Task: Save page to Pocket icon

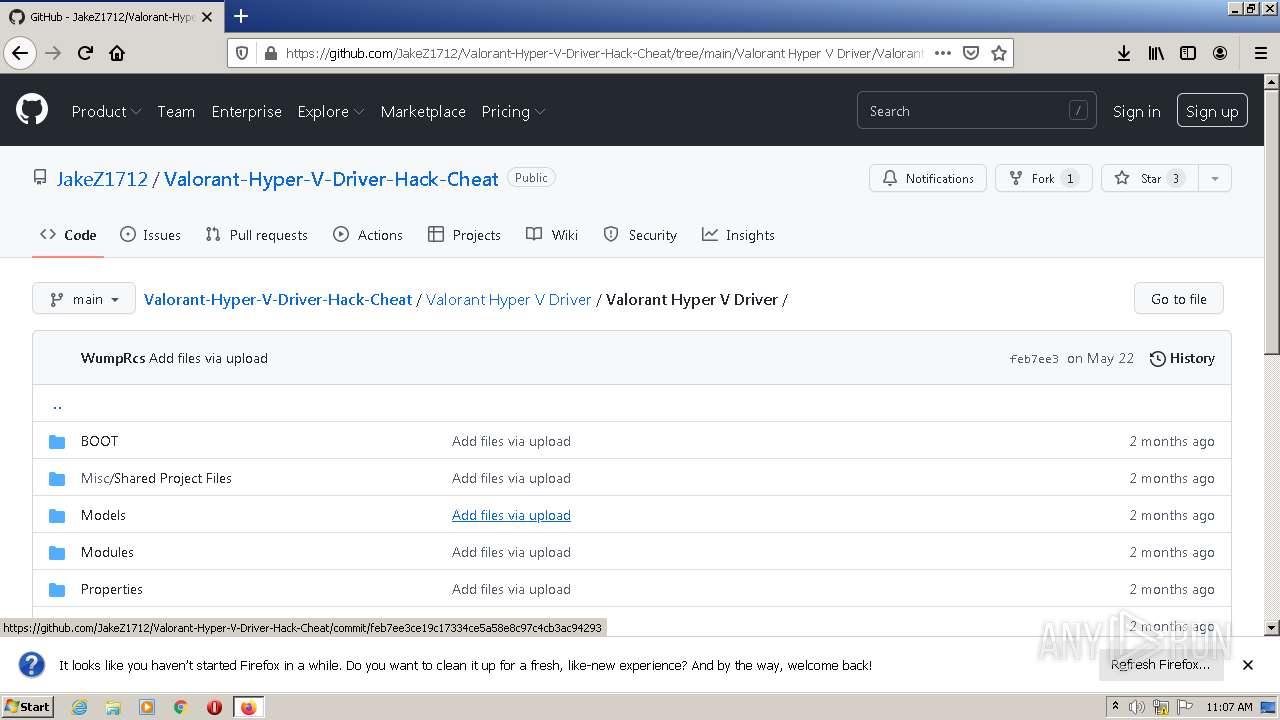Action: (970, 53)
